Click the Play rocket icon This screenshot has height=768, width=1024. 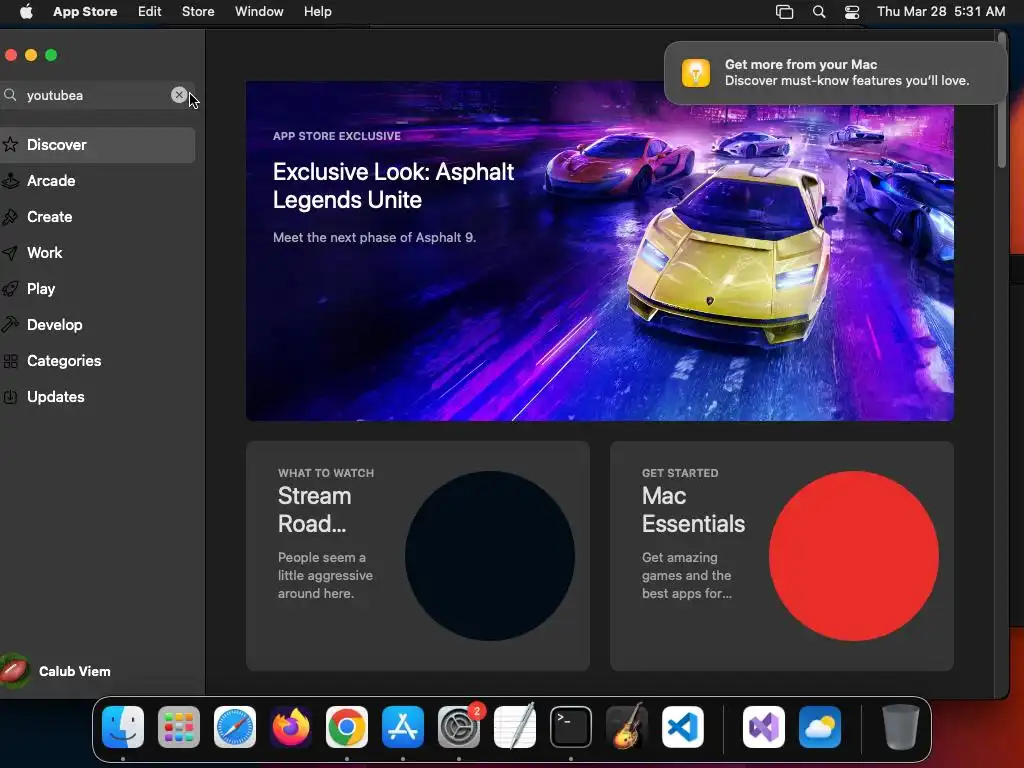[10, 289]
